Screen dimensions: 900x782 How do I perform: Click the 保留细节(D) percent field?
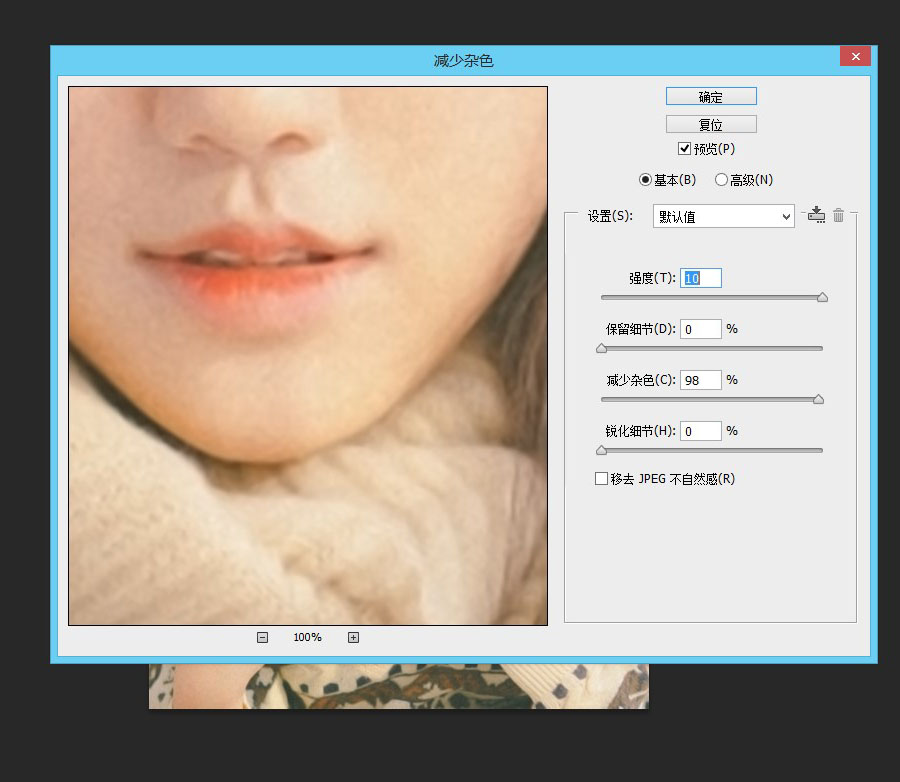click(701, 329)
